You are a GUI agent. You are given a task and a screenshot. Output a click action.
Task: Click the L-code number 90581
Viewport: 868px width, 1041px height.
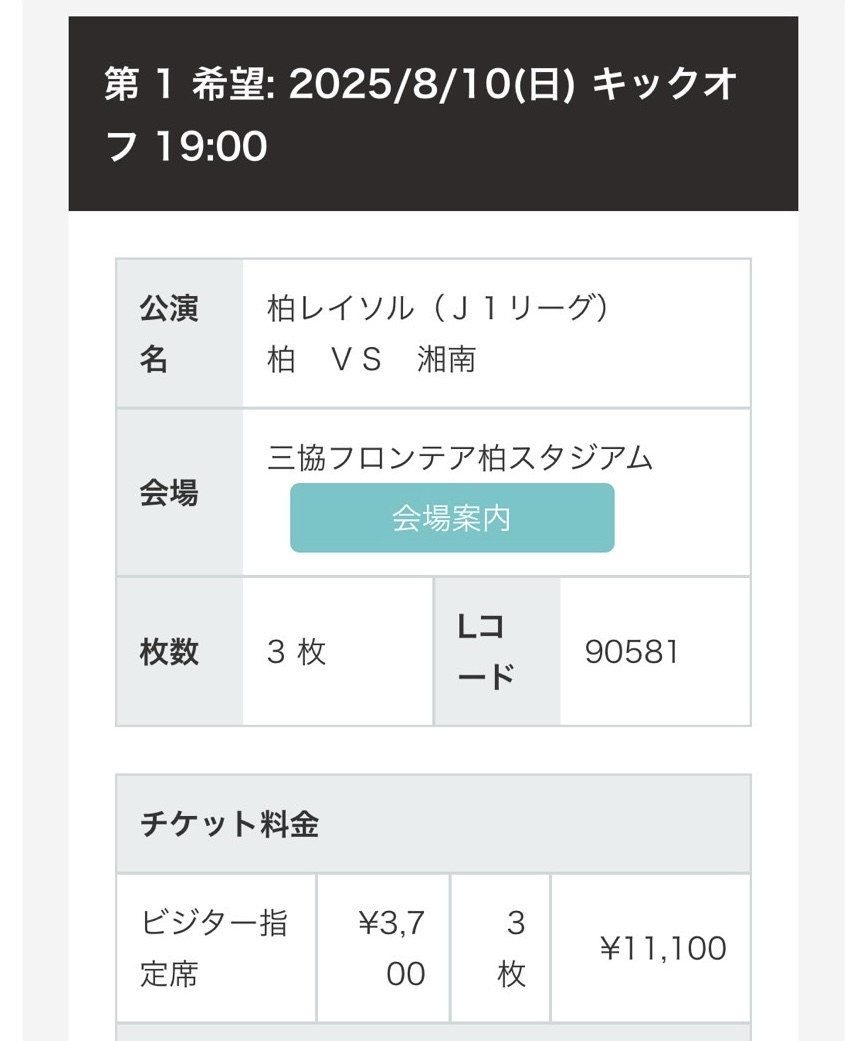click(632, 651)
